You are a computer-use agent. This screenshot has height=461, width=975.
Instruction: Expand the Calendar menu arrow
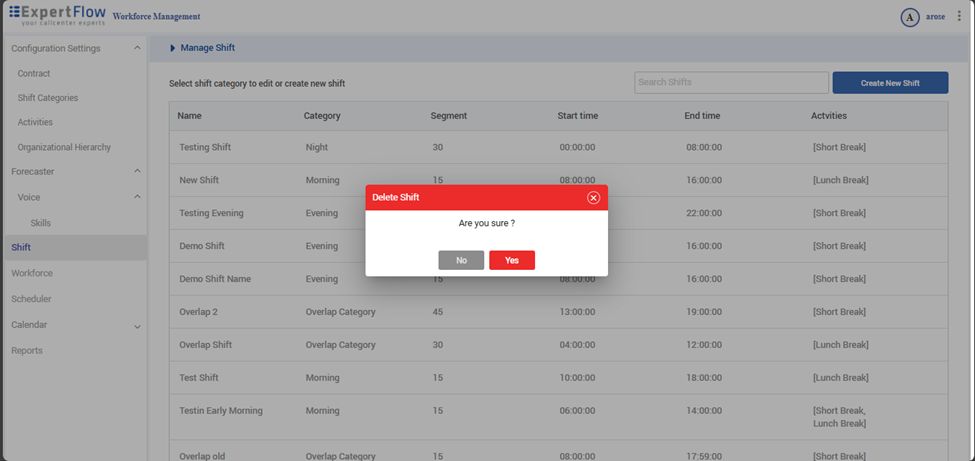(x=137, y=326)
